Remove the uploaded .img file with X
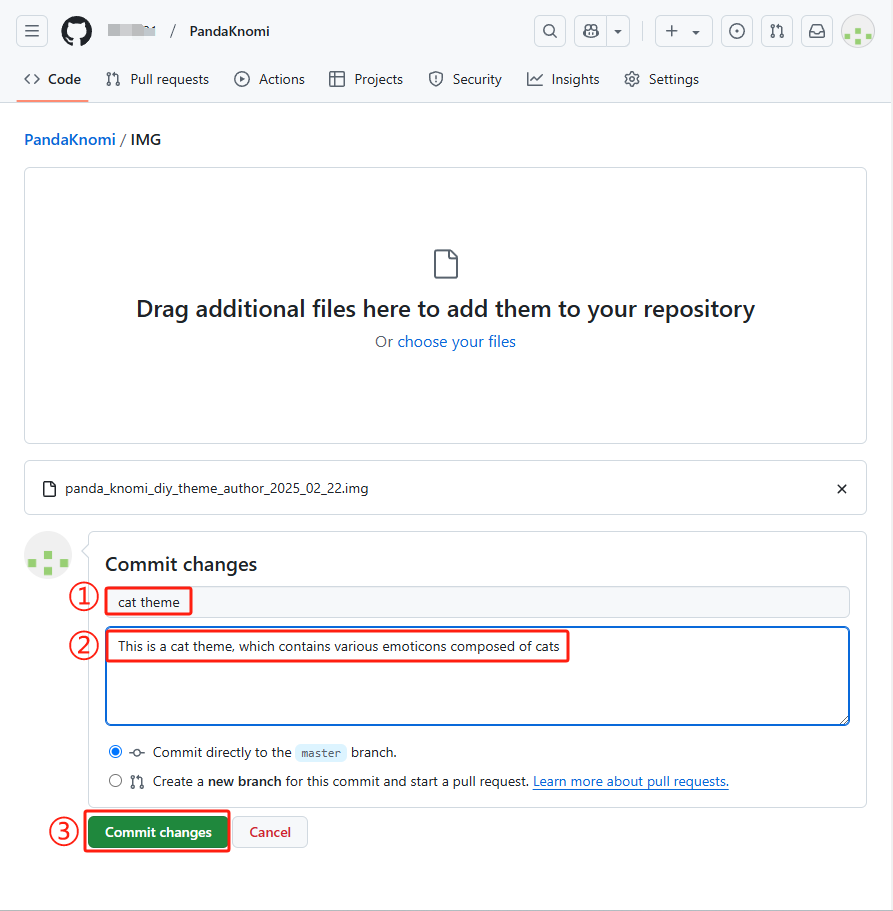Viewport: 893px width, 911px height. (x=841, y=489)
